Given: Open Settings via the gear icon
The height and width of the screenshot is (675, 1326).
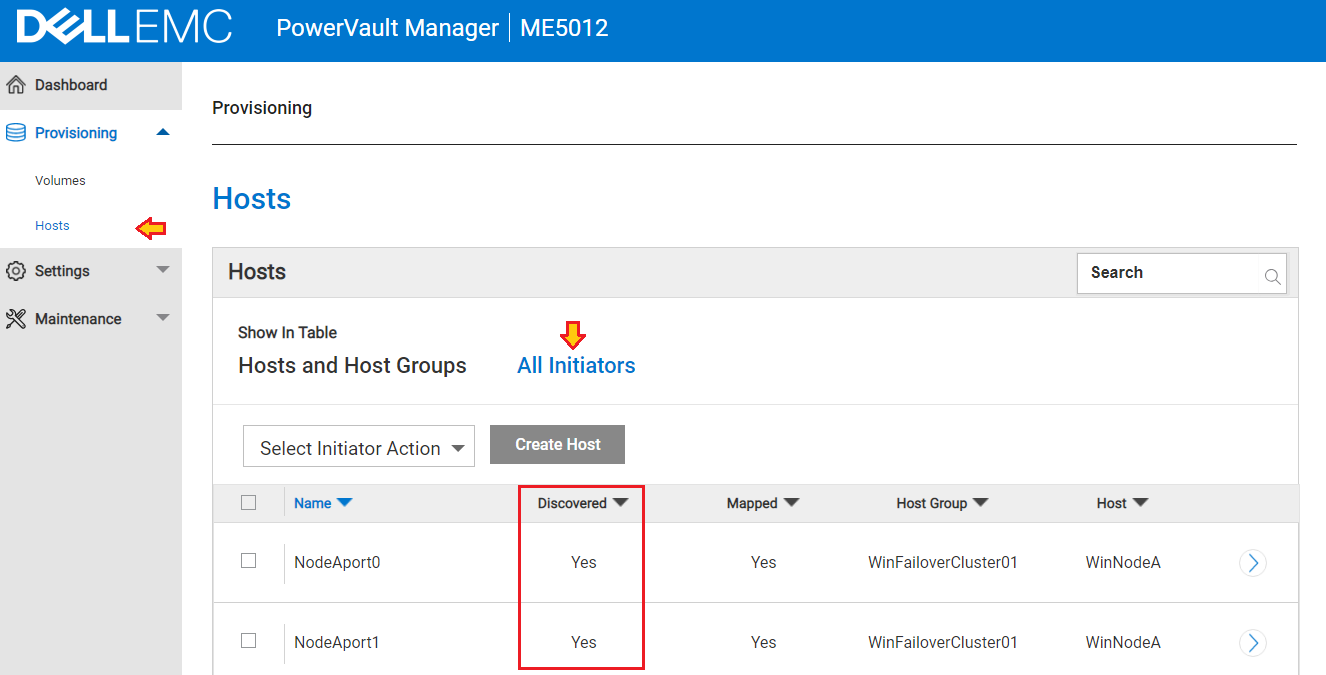Looking at the screenshot, I should (16, 270).
